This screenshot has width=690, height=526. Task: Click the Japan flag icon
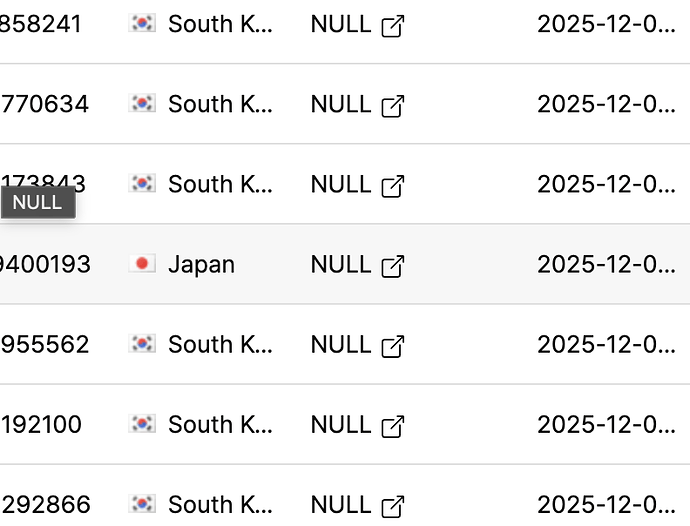pyautogui.click(x=143, y=264)
